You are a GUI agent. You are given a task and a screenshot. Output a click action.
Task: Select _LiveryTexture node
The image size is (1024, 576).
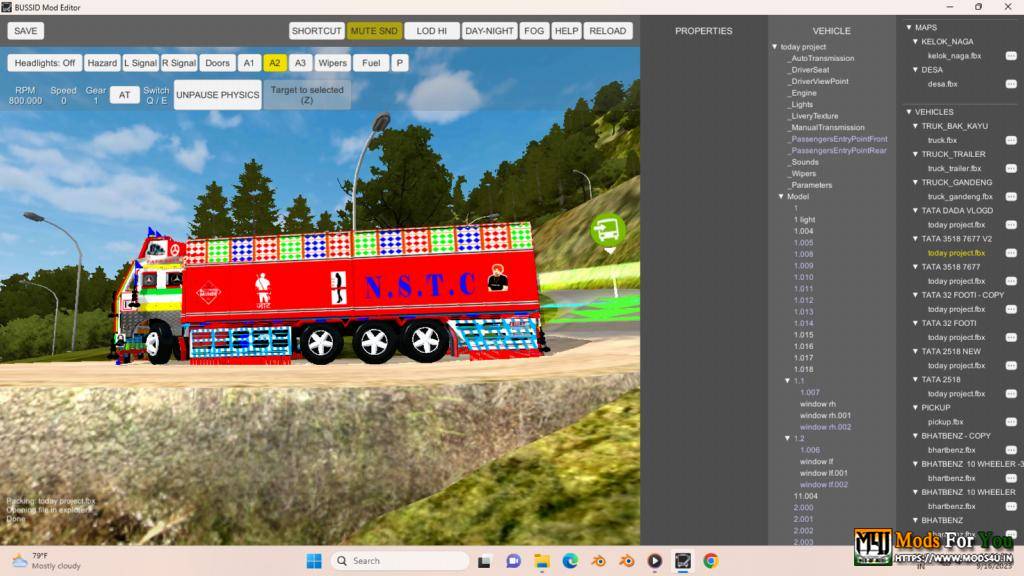pyautogui.click(x=814, y=116)
